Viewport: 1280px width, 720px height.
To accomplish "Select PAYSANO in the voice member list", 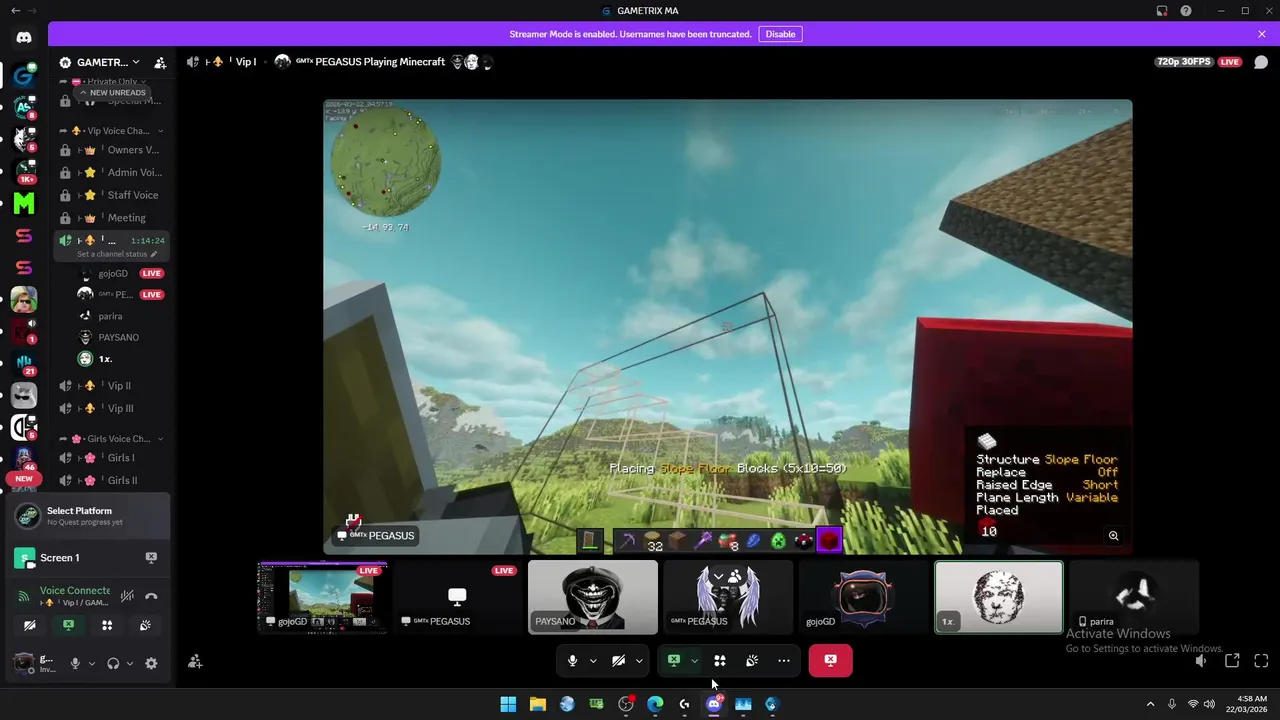I will point(118,337).
